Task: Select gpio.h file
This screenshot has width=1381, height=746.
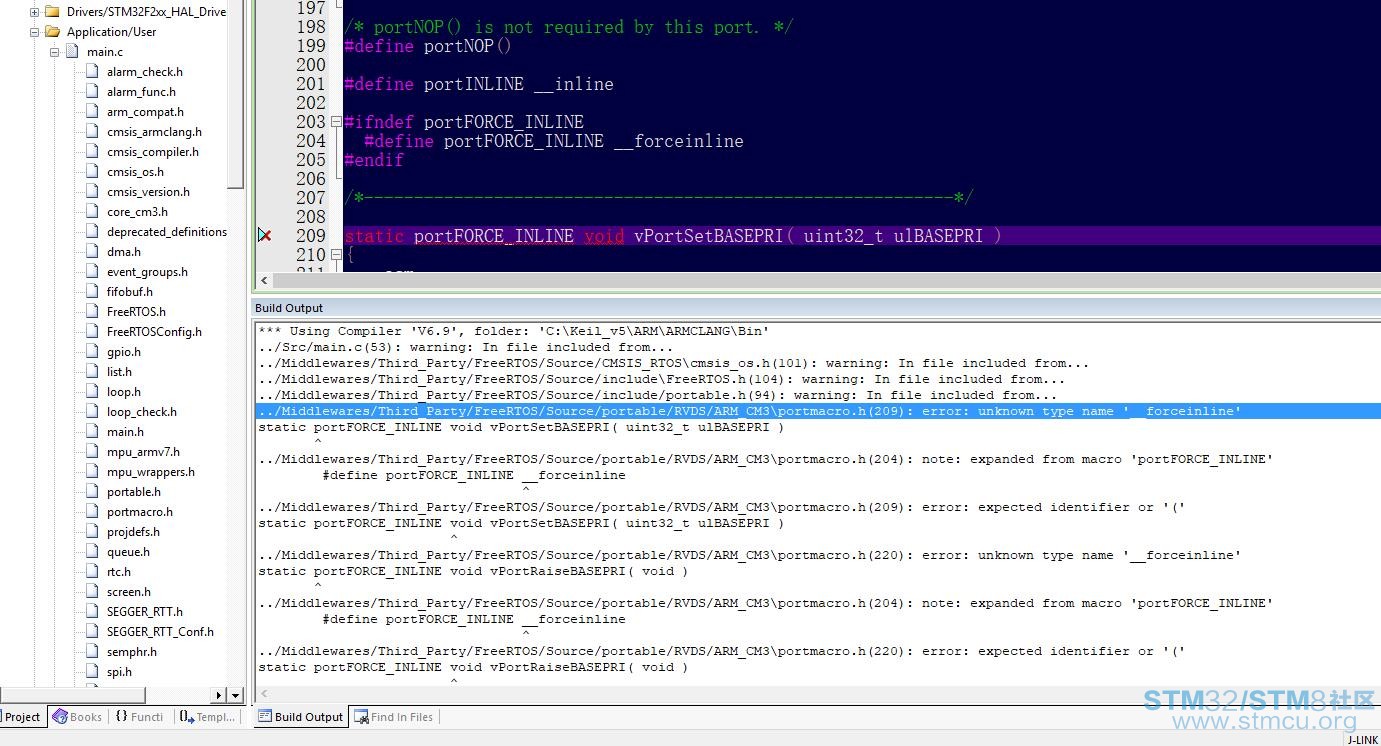Action: (x=124, y=352)
